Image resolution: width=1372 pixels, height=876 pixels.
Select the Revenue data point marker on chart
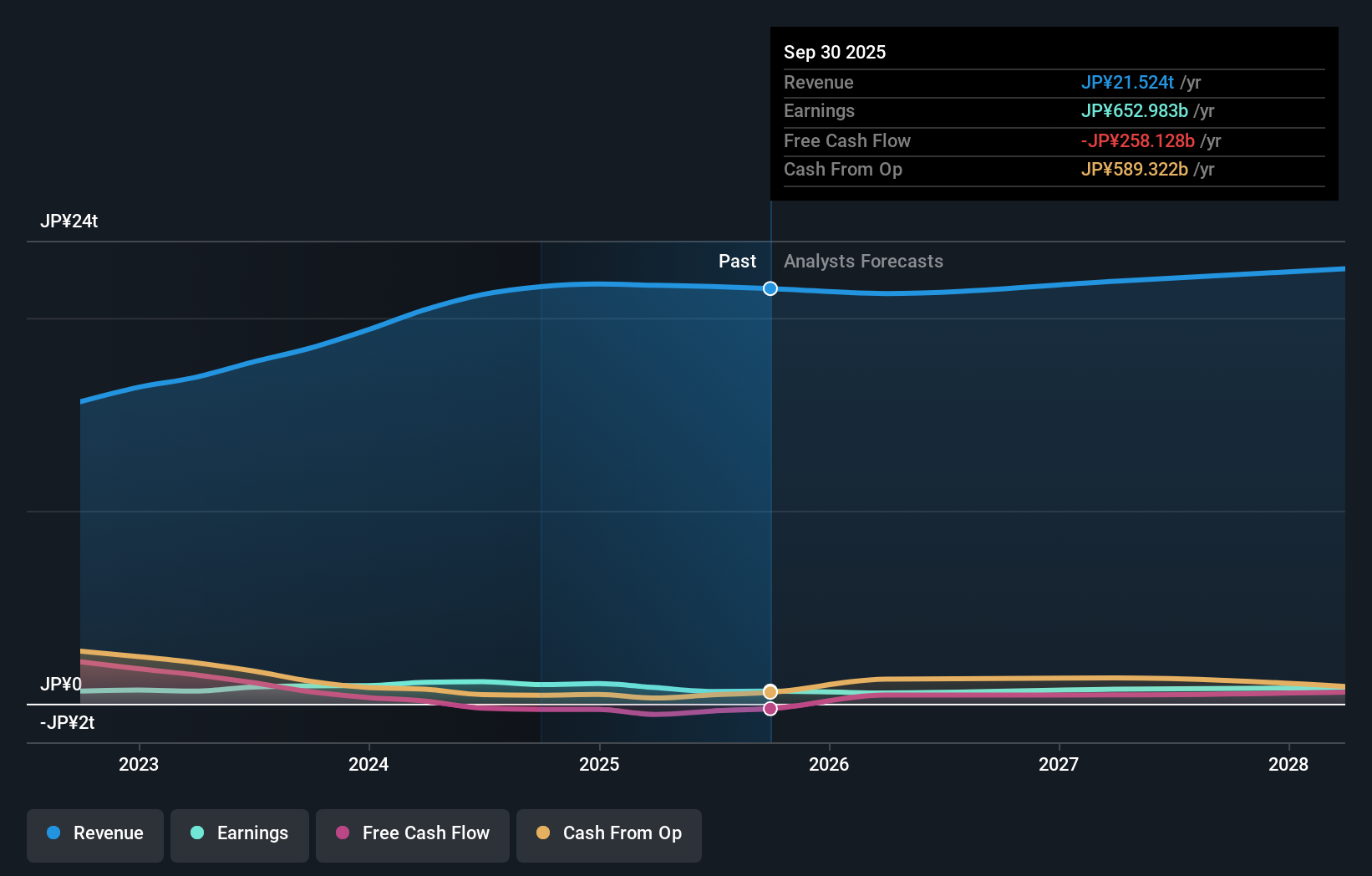pos(770,288)
